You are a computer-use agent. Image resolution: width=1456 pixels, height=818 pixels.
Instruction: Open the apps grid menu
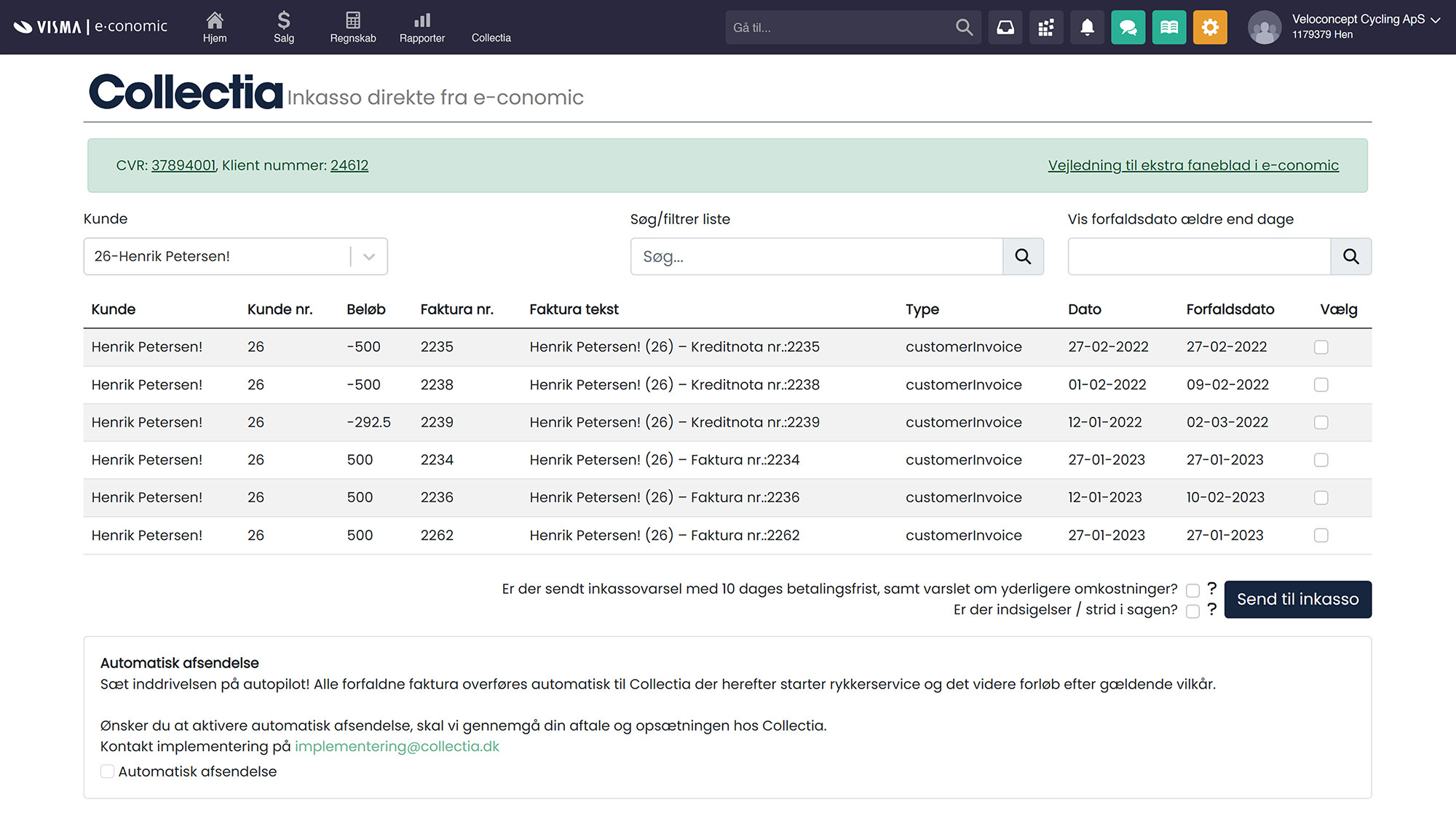tap(1046, 27)
